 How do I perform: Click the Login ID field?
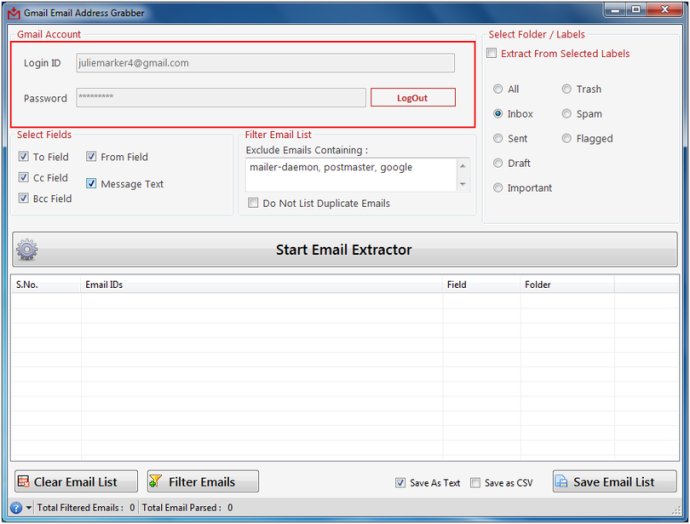(x=265, y=63)
